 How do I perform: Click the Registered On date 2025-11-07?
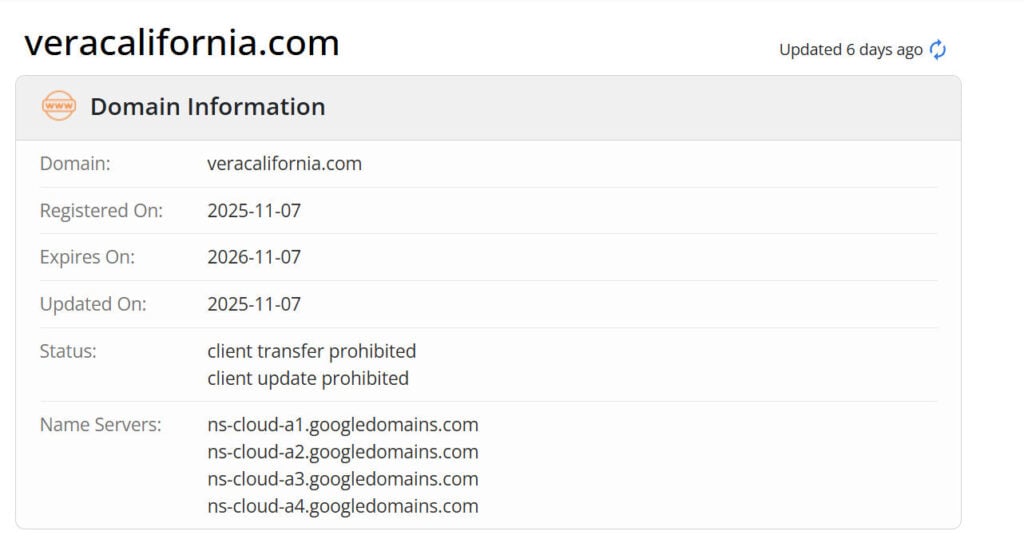pos(254,211)
